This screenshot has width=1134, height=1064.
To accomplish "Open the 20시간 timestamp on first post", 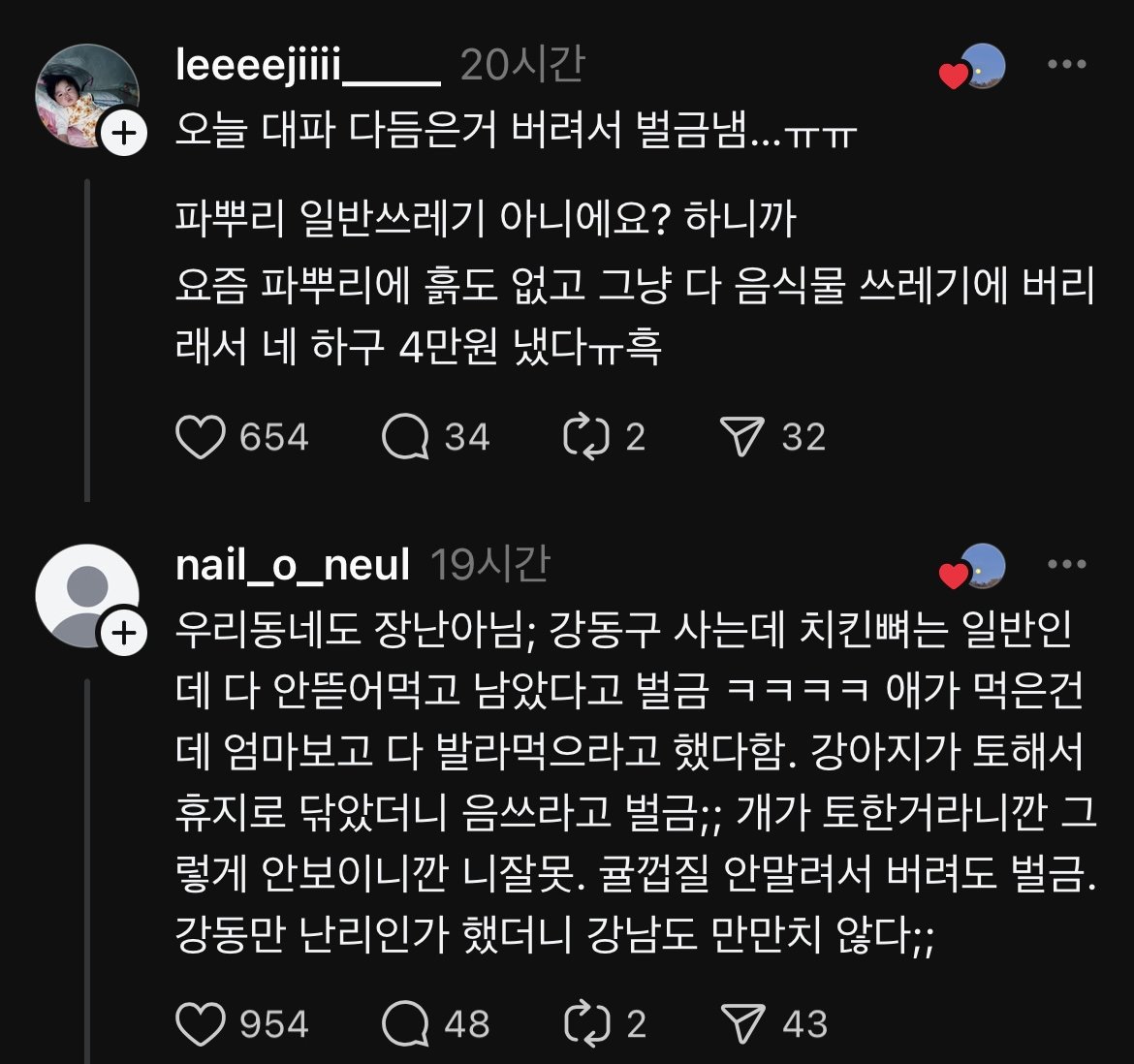I will pyautogui.click(x=522, y=65).
